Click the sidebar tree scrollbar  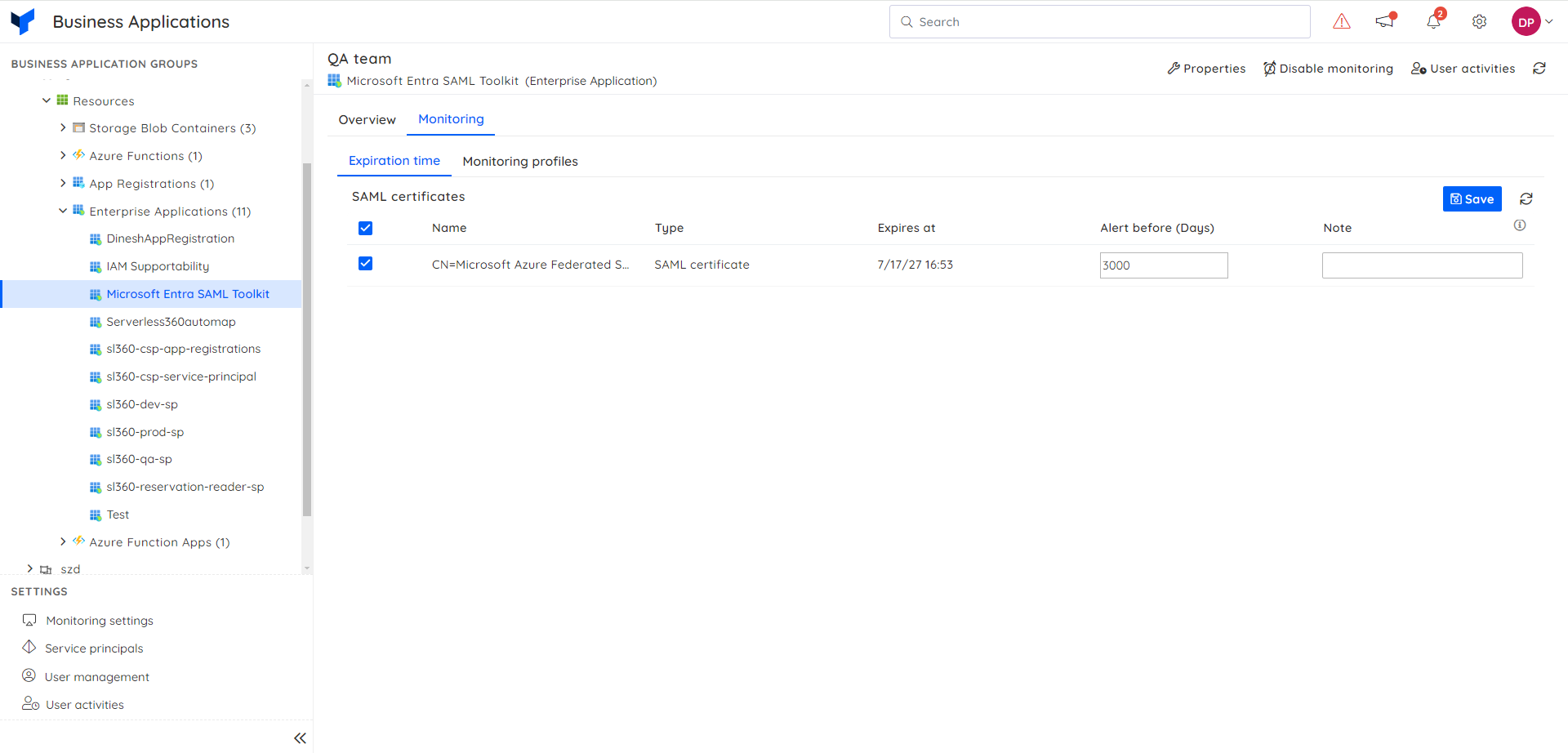pyautogui.click(x=307, y=339)
